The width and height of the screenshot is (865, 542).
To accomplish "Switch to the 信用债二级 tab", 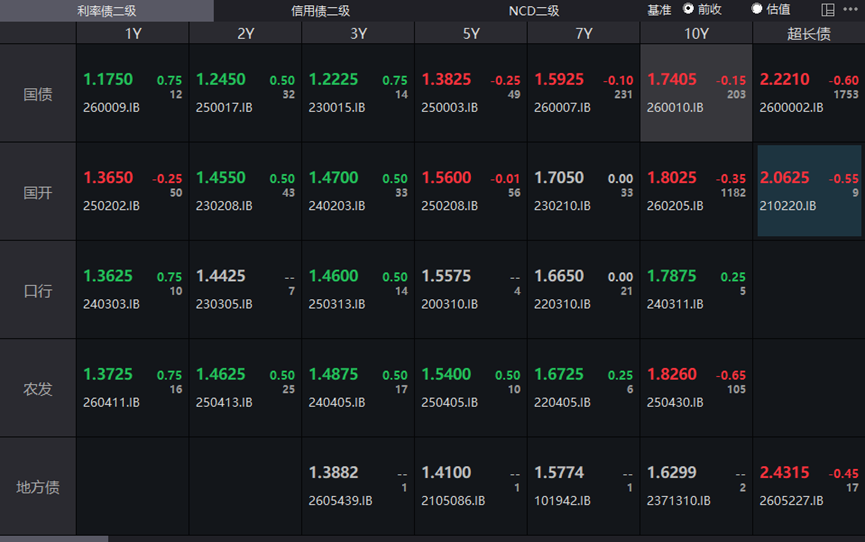I will click(x=320, y=10).
